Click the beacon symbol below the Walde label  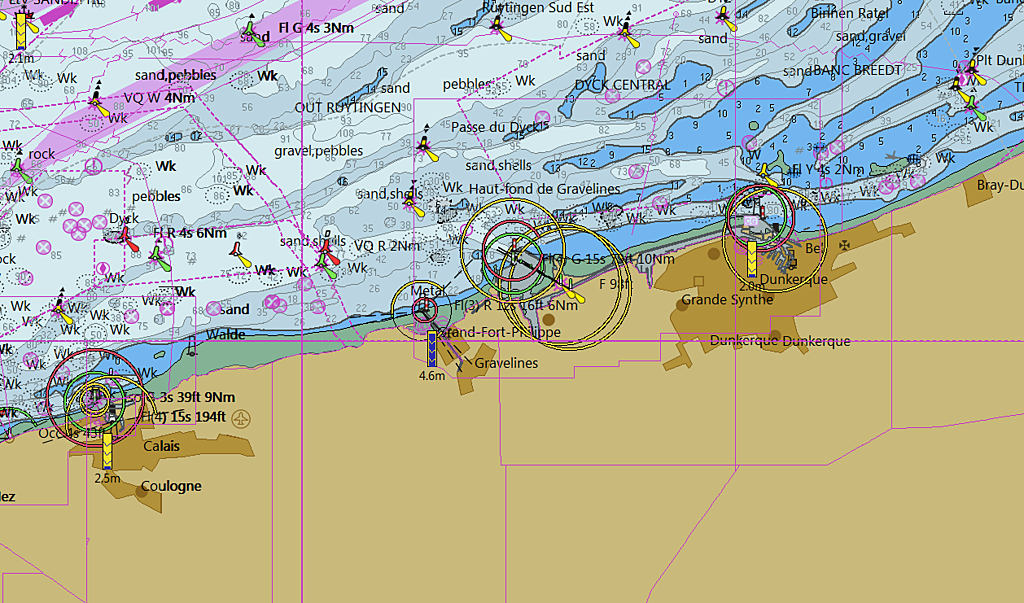tap(191, 347)
